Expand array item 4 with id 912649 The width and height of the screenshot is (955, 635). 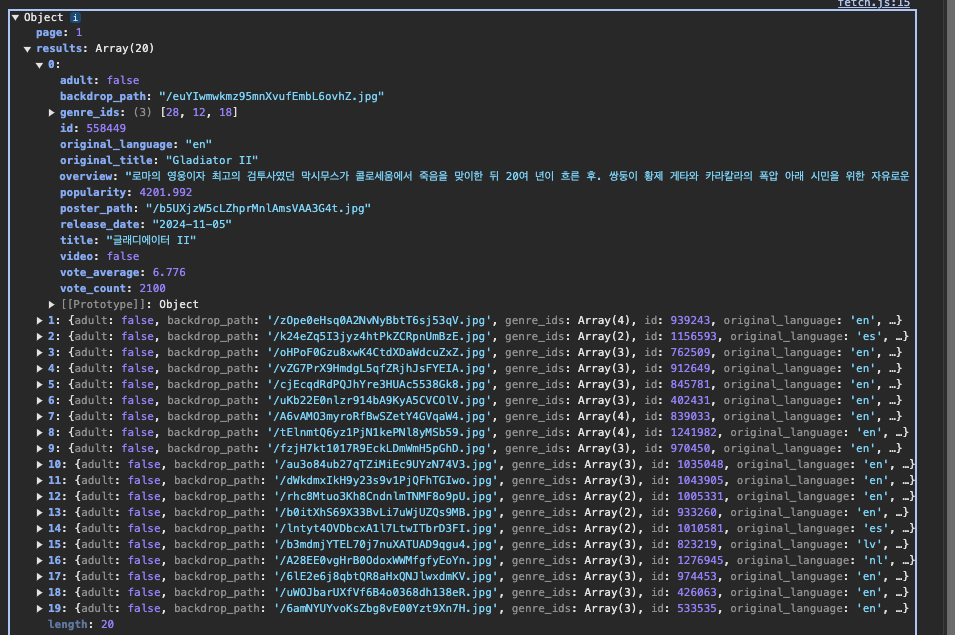coord(40,368)
